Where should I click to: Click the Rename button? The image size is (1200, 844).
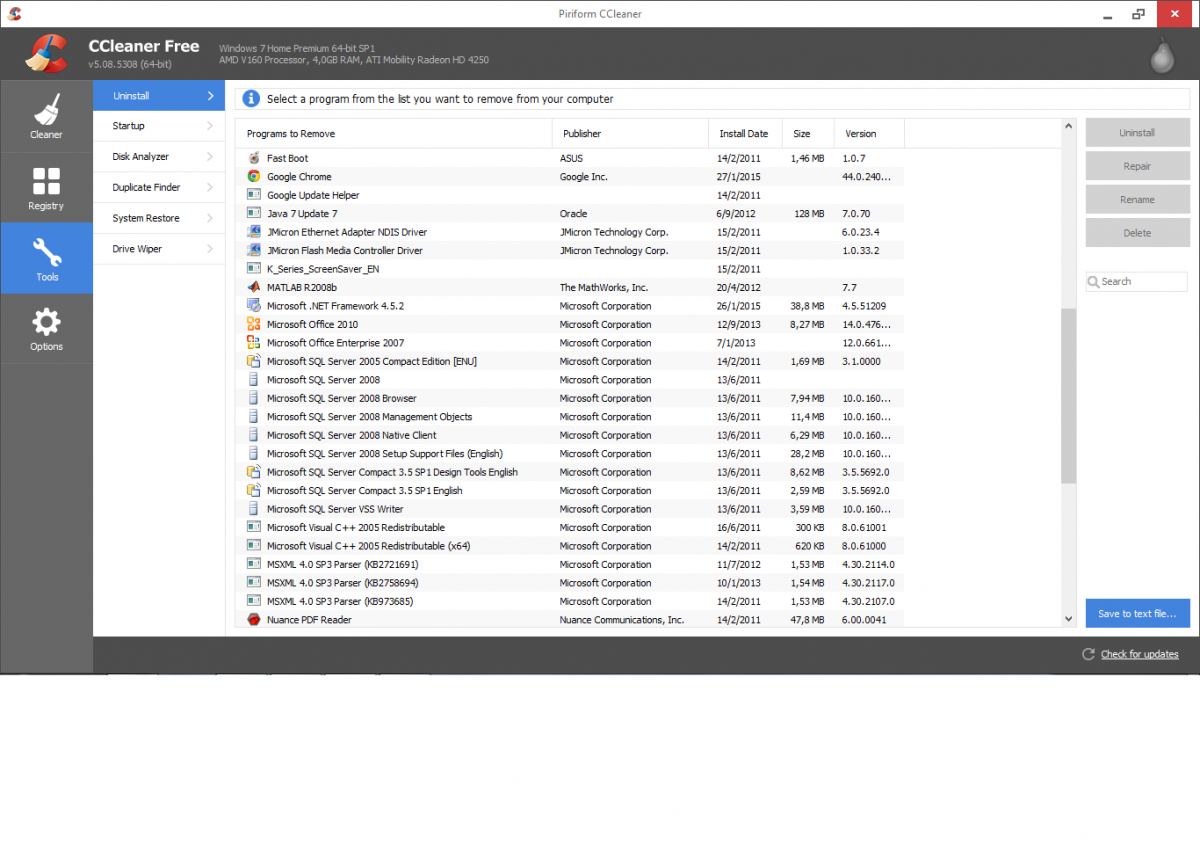[1137, 199]
